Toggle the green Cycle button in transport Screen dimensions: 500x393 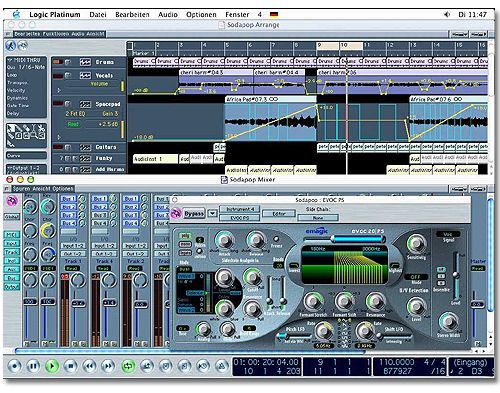coord(128,366)
